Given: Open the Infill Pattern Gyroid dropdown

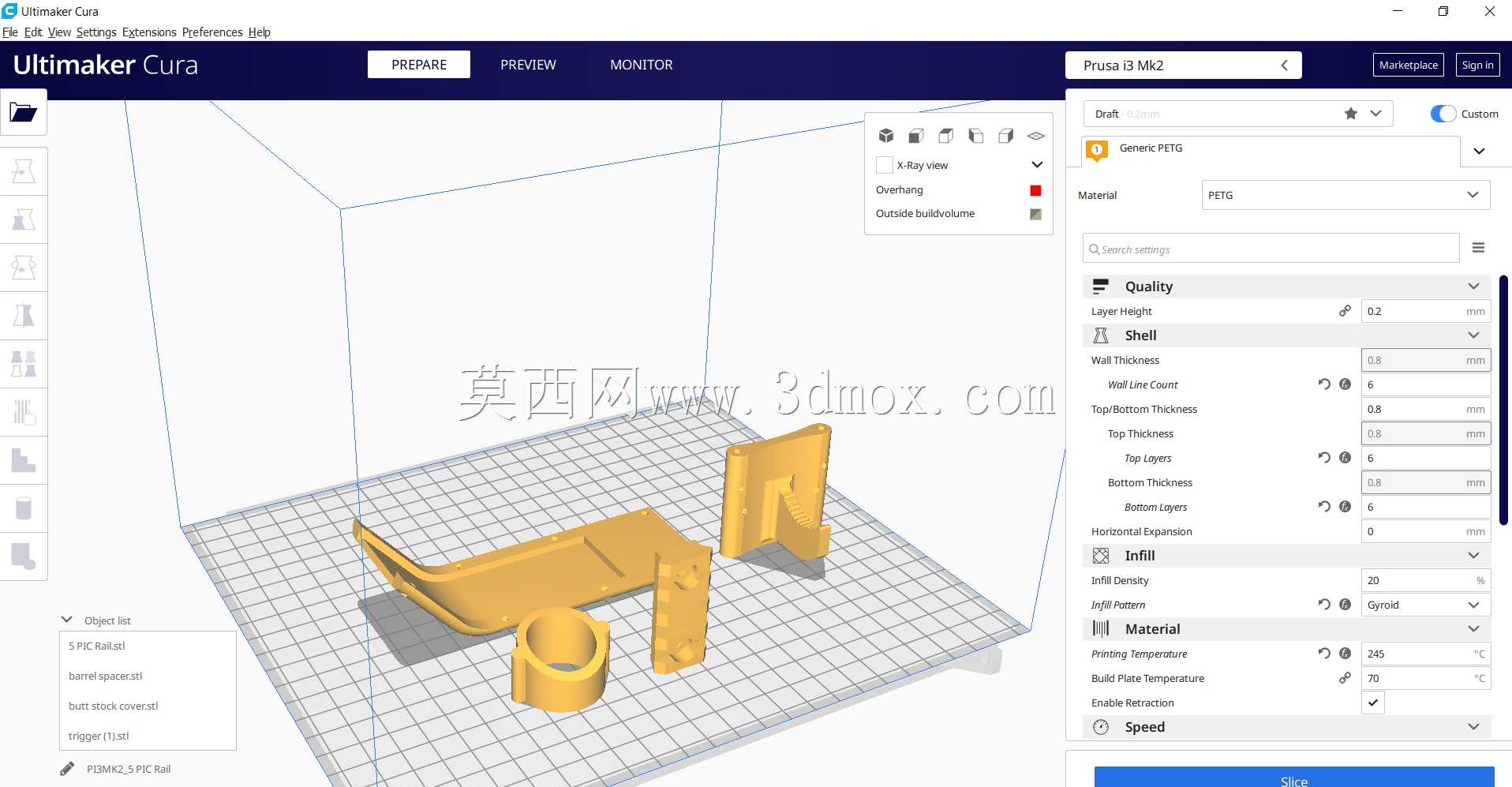Looking at the screenshot, I should [x=1426, y=605].
